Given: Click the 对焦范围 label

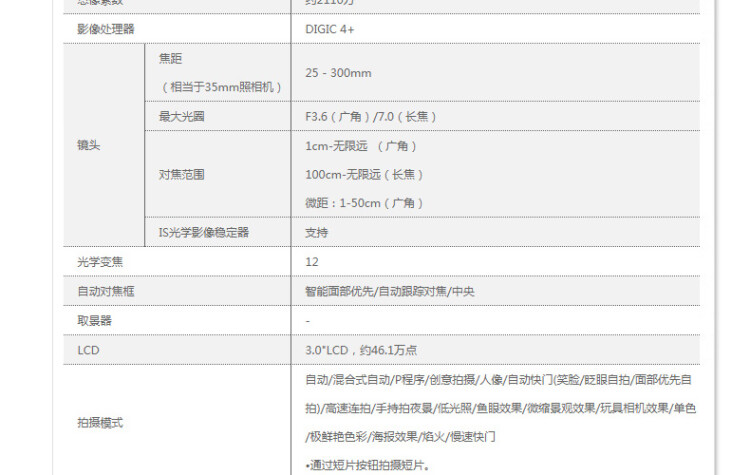Looking at the screenshot, I should 182,175.
